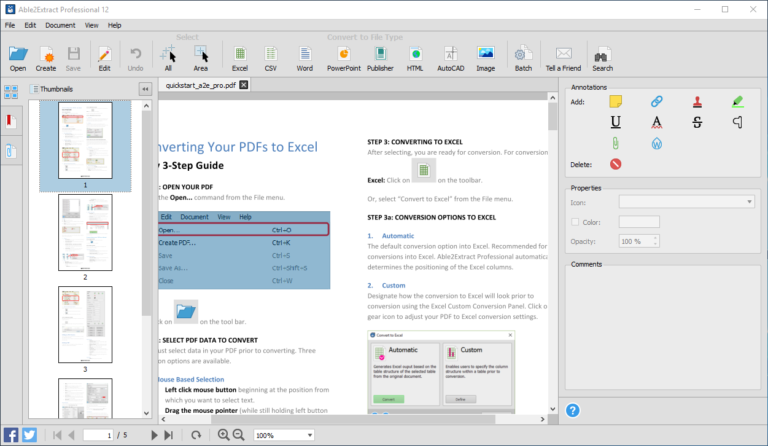Open the View menu

click(92, 25)
